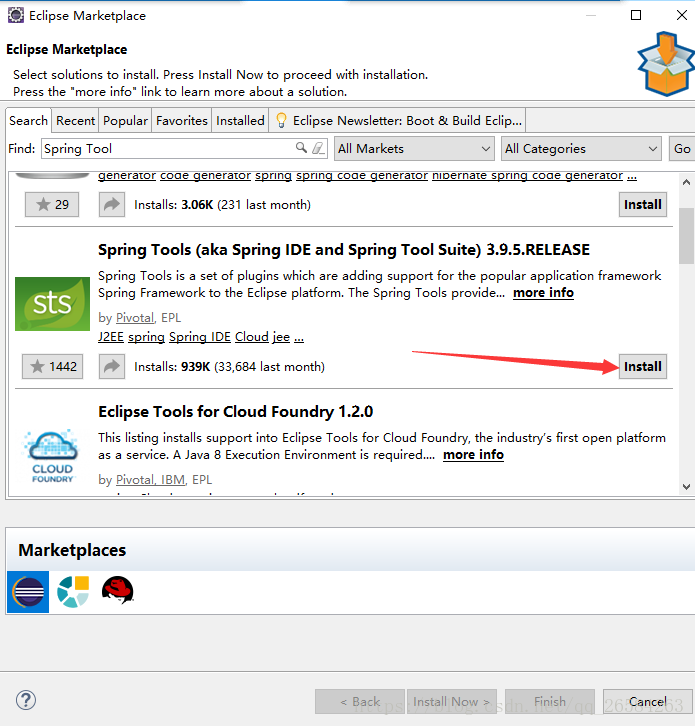Install the solution with 3.06K installs

643,205
